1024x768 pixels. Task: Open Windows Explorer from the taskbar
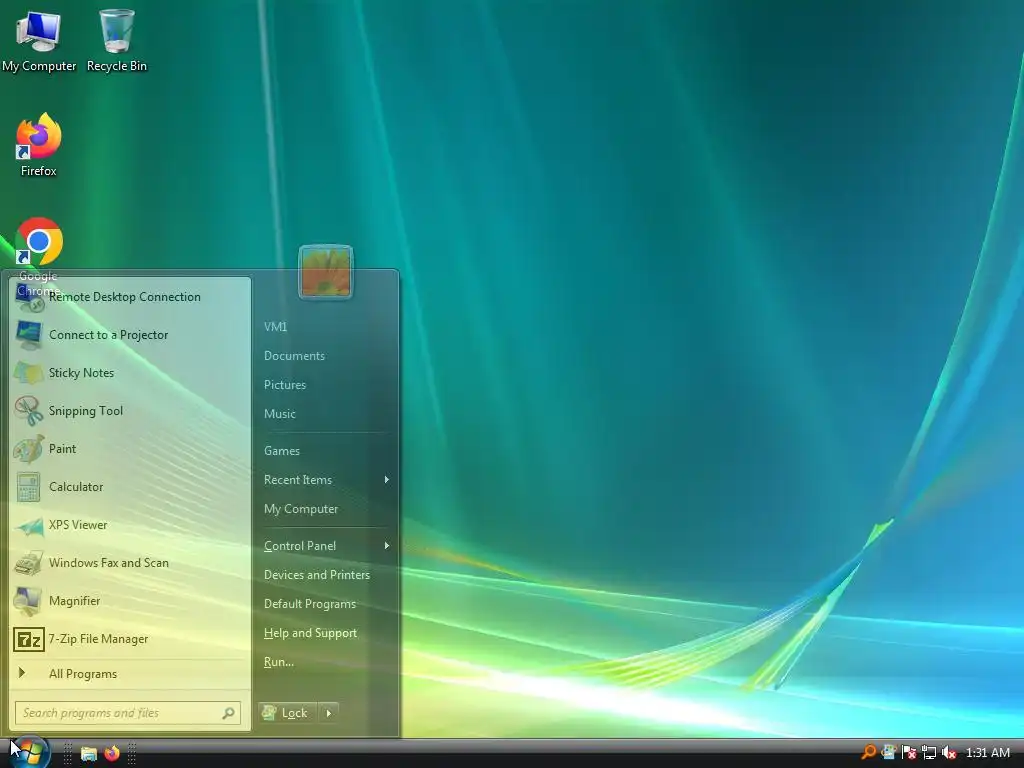click(x=89, y=754)
